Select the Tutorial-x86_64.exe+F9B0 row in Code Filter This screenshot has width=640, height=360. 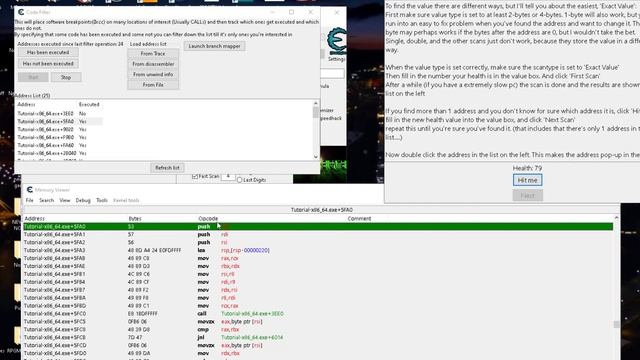pos(60,137)
